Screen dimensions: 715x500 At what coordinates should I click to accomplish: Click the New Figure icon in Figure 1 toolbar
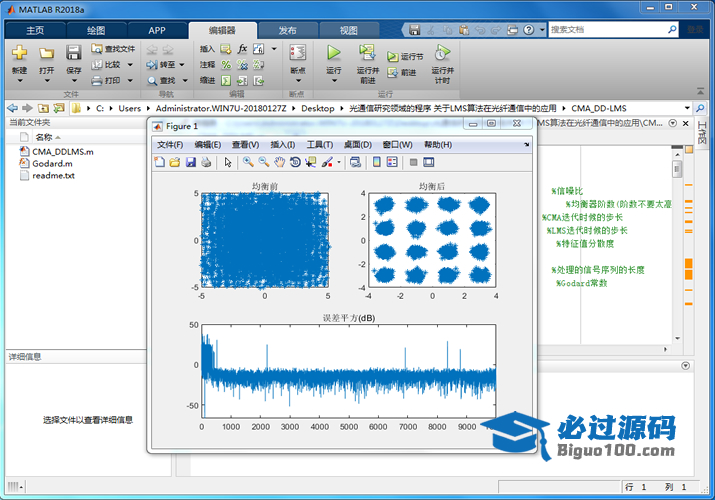point(160,162)
